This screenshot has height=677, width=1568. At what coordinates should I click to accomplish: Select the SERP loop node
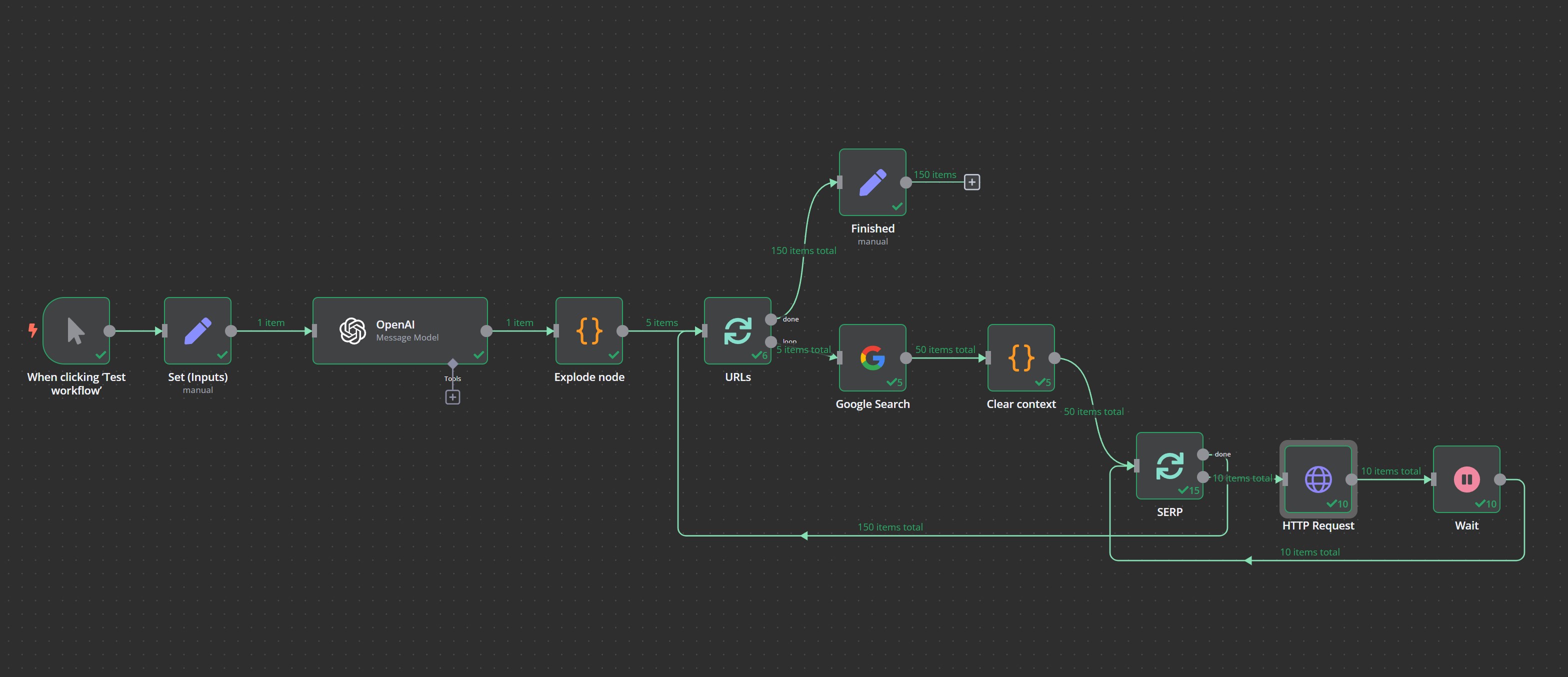(x=1169, y=465)
